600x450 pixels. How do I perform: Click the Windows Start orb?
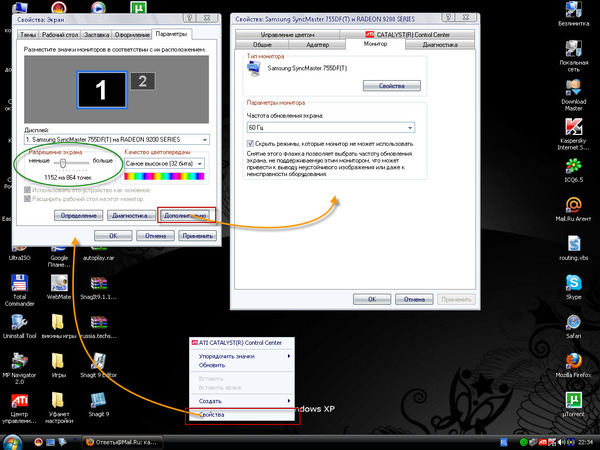[x=12, y=442]
